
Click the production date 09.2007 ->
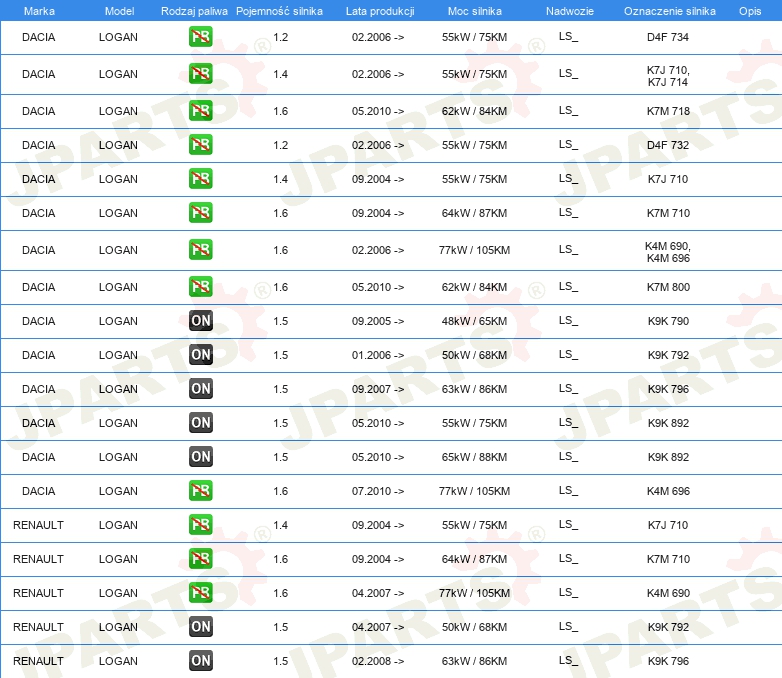pyautogui.click(x=378, y=389)
